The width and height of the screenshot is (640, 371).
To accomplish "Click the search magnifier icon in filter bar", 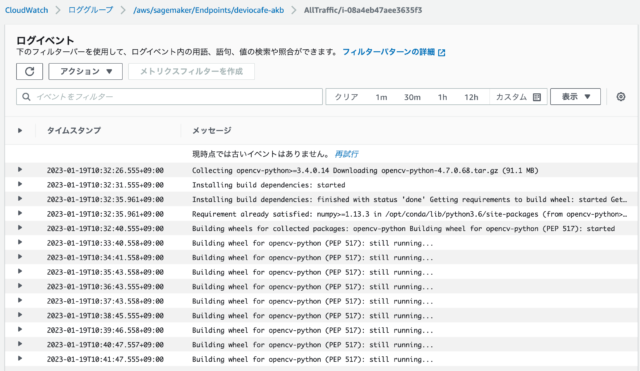I will (26, 97).
